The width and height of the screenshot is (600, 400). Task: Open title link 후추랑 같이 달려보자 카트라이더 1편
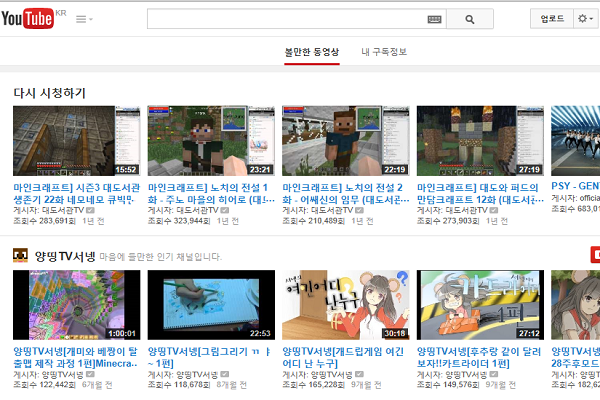coord(479,358)
